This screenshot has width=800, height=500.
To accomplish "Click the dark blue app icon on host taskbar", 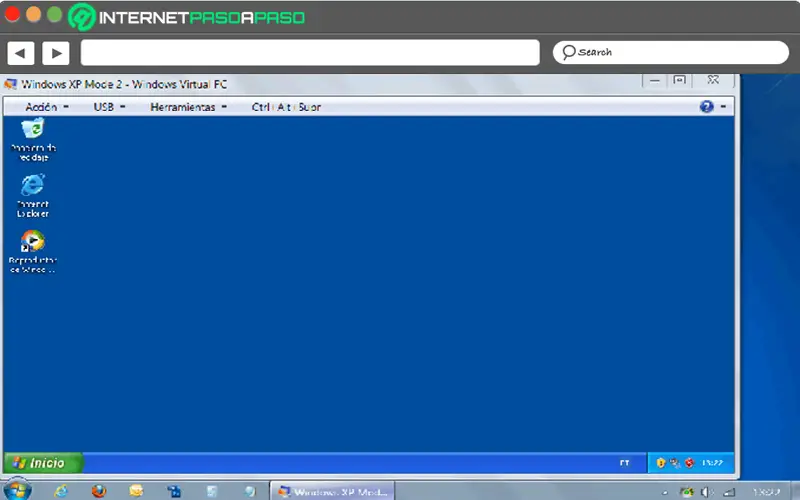I will pyautogui.click(x=174, y=491).
